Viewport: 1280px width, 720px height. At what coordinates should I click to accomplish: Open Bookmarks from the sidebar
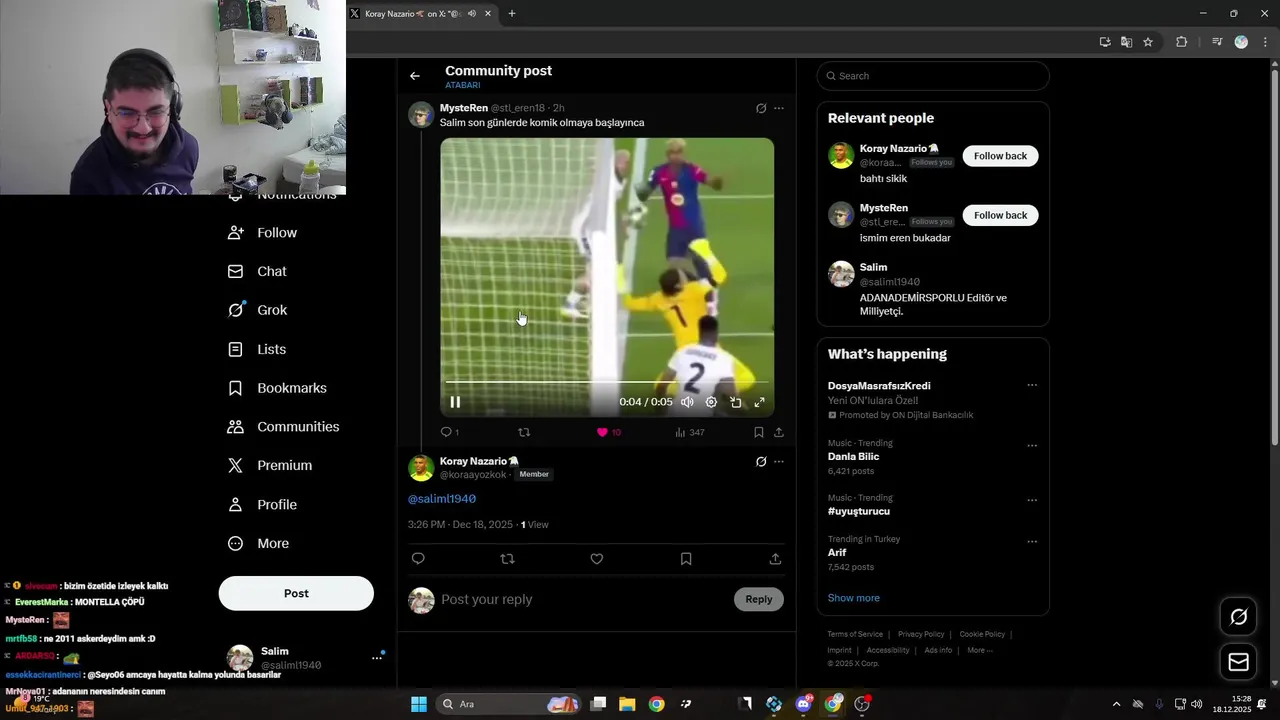[277, 388]
